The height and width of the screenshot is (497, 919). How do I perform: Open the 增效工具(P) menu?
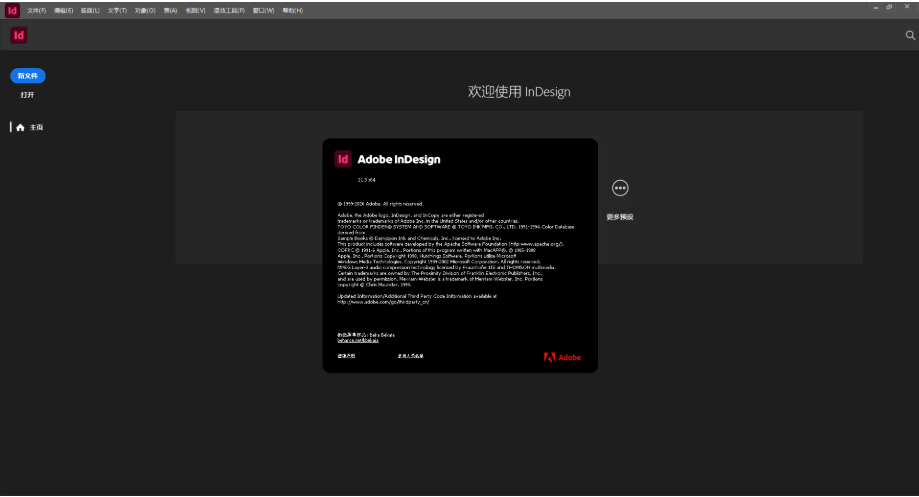(229, 11)
